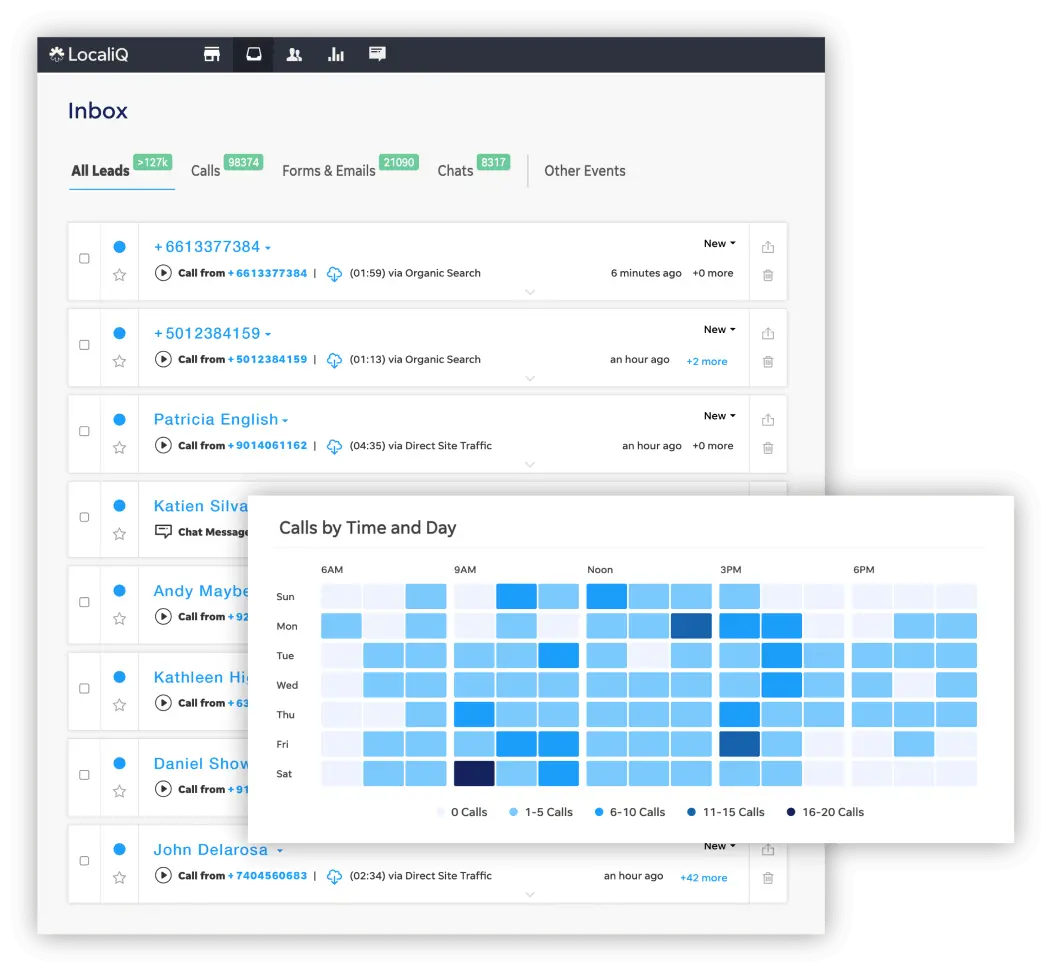Play the call recording from +5012384159
The width and height of the screenshot is (1053, 974).
(x=163, y=359)
